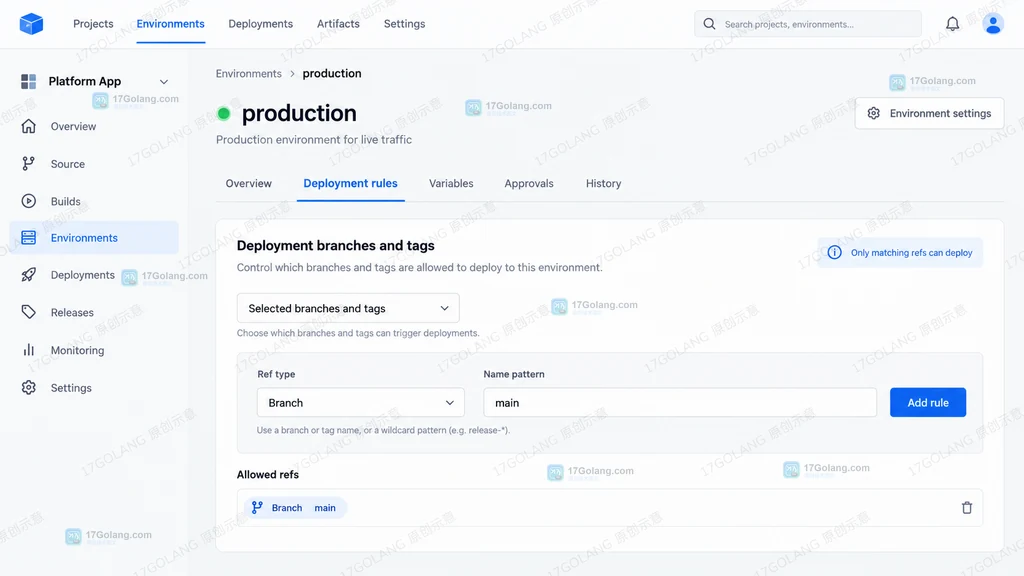Click the sidebar Settings gear icon
This screenshot has height=576, width=1024.
[29, 387]
